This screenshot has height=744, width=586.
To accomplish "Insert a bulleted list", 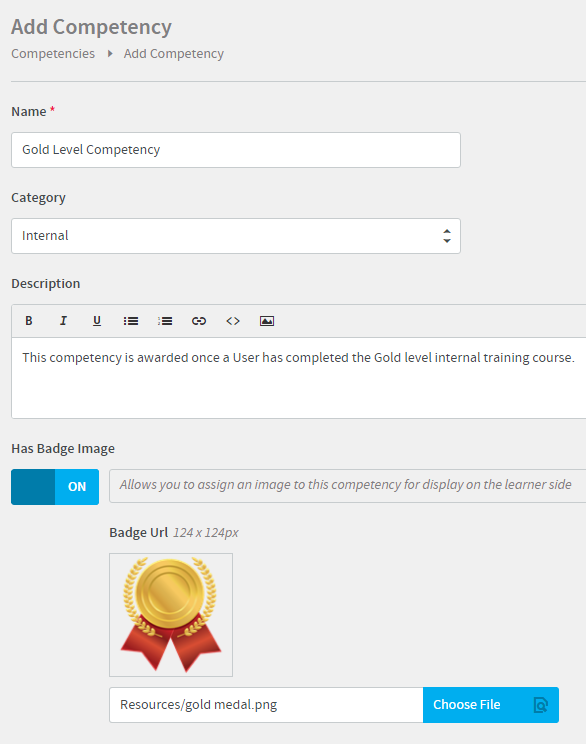I will 131,321.
